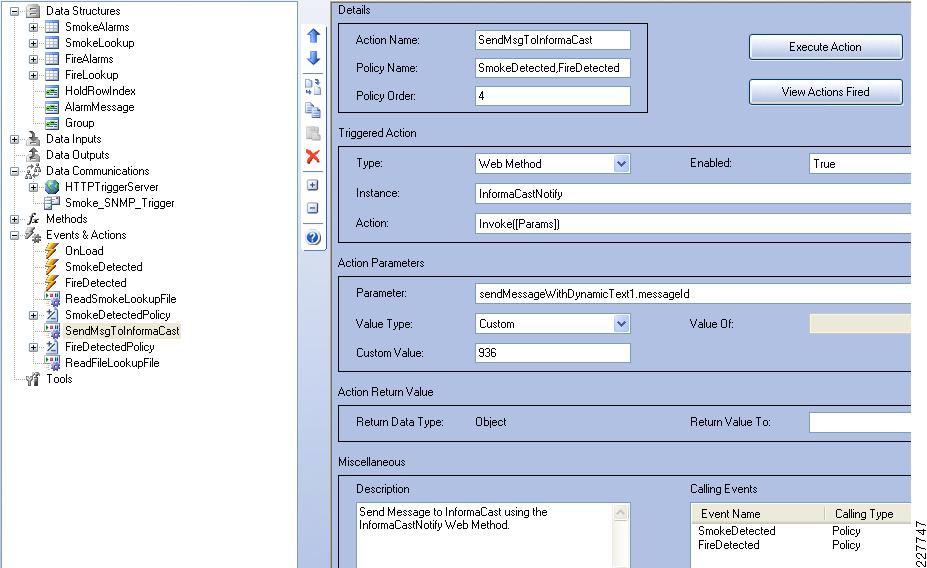Expand the Methods node
This screenshot has width=927, height=568.
point(15,219)
